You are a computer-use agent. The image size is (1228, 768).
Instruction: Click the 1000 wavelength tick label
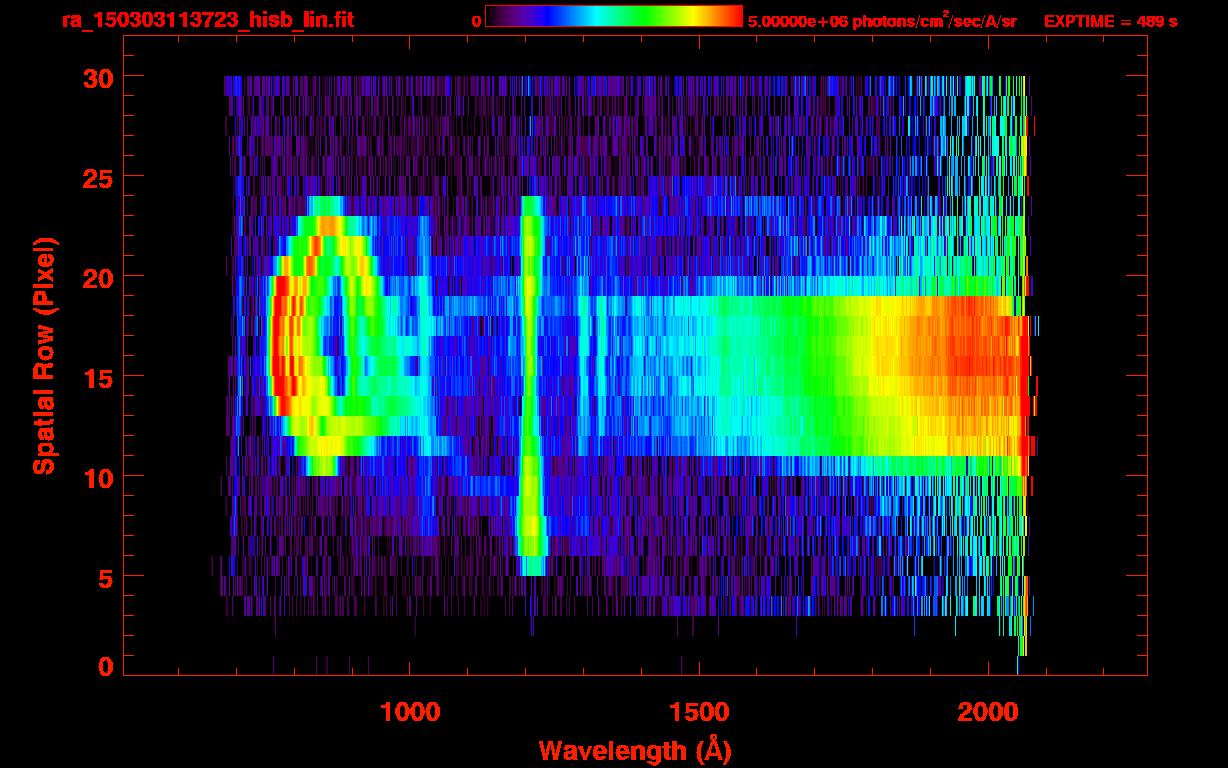click(410, 712)
